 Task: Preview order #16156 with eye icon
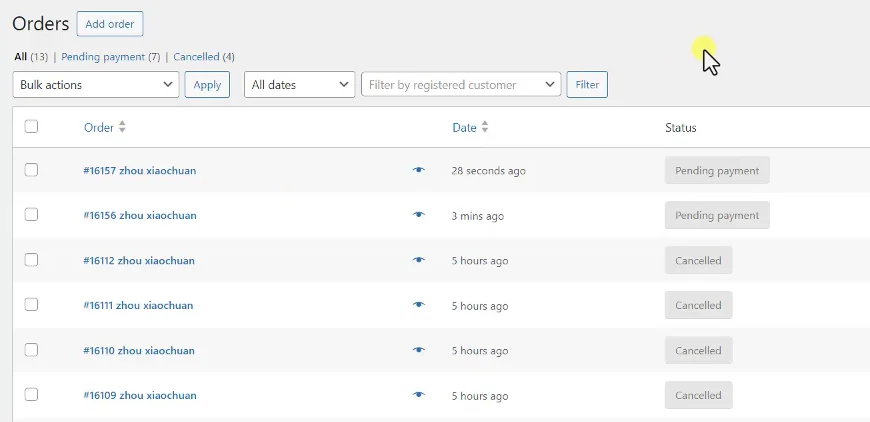point(419,215)
